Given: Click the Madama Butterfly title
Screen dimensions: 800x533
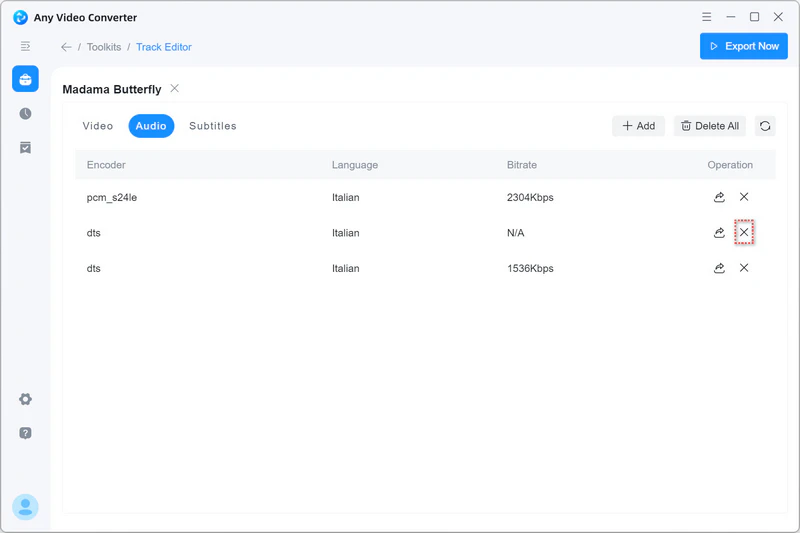Looking at the screenshot, I should pos(112,89).
